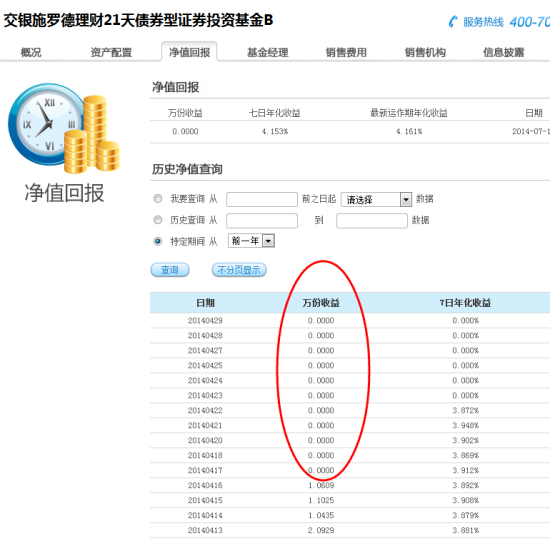Image resolution: width=550 pixels, height=541 pixels.
Task: Click date cell 20140421
Action: pos(205,426)
